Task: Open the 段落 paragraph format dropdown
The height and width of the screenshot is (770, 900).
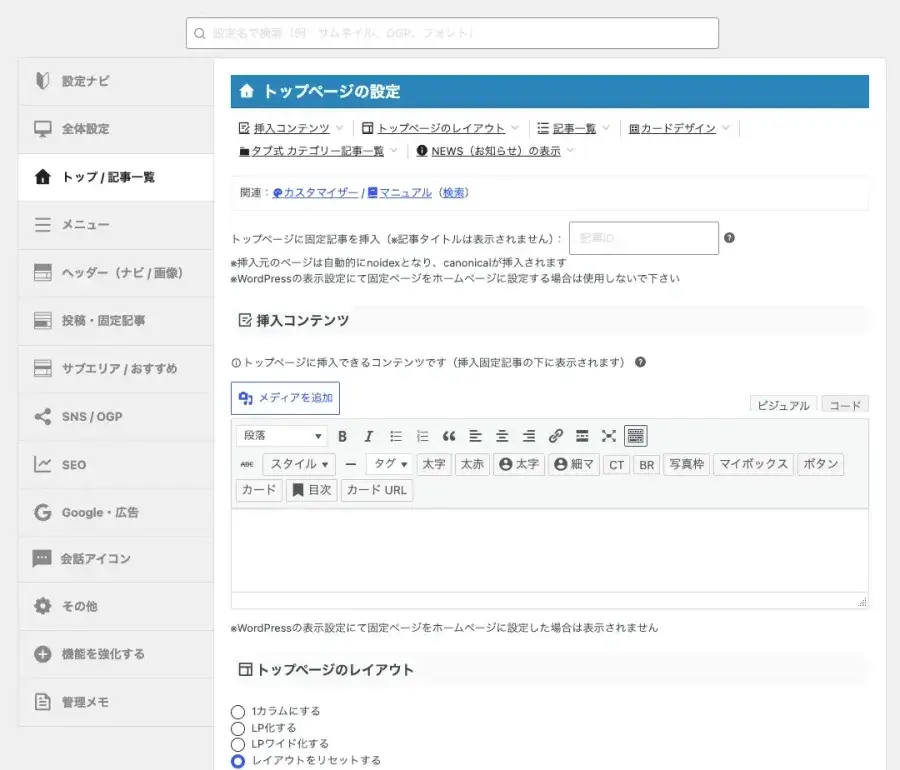Action: pyautogui.click(x=282, y=436)
